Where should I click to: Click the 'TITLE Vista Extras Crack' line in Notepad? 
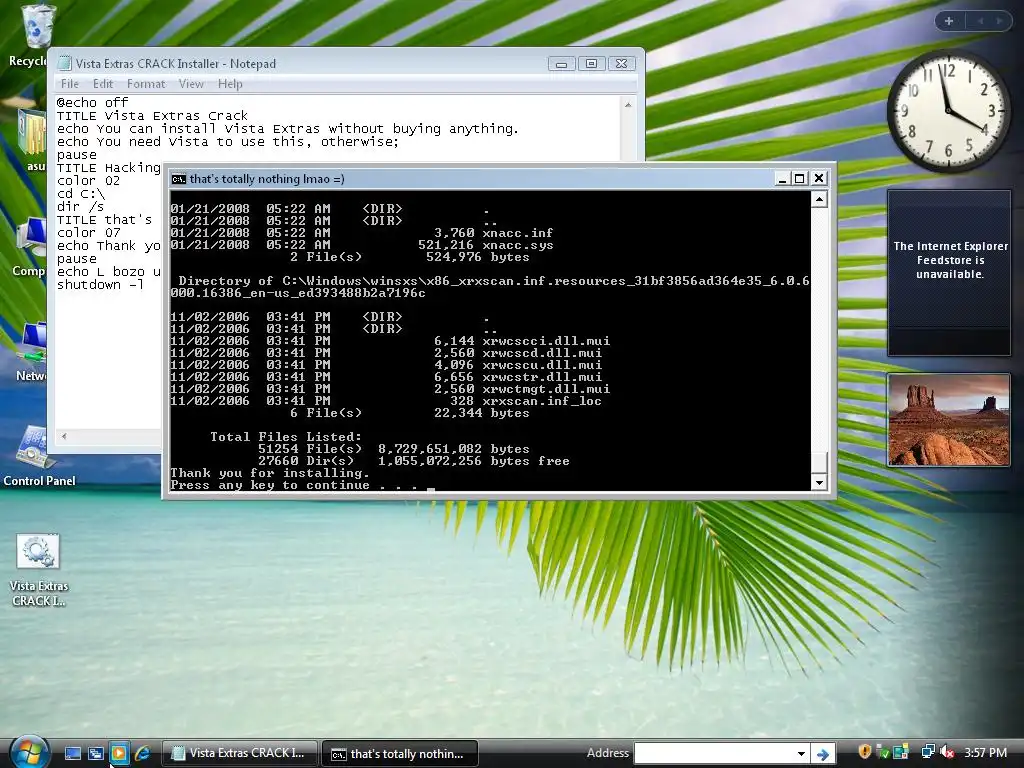pyautogui.click(x=152, y=116)
